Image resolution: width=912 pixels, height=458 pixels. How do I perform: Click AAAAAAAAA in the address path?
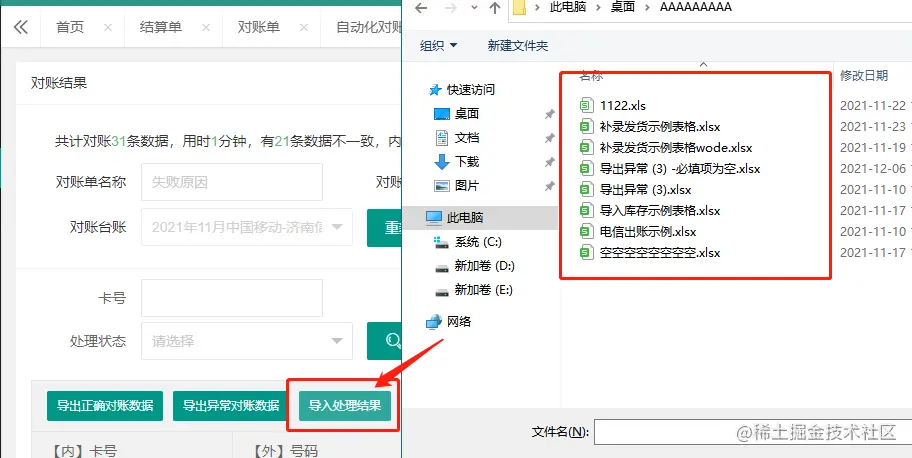(x=696, y=7)
